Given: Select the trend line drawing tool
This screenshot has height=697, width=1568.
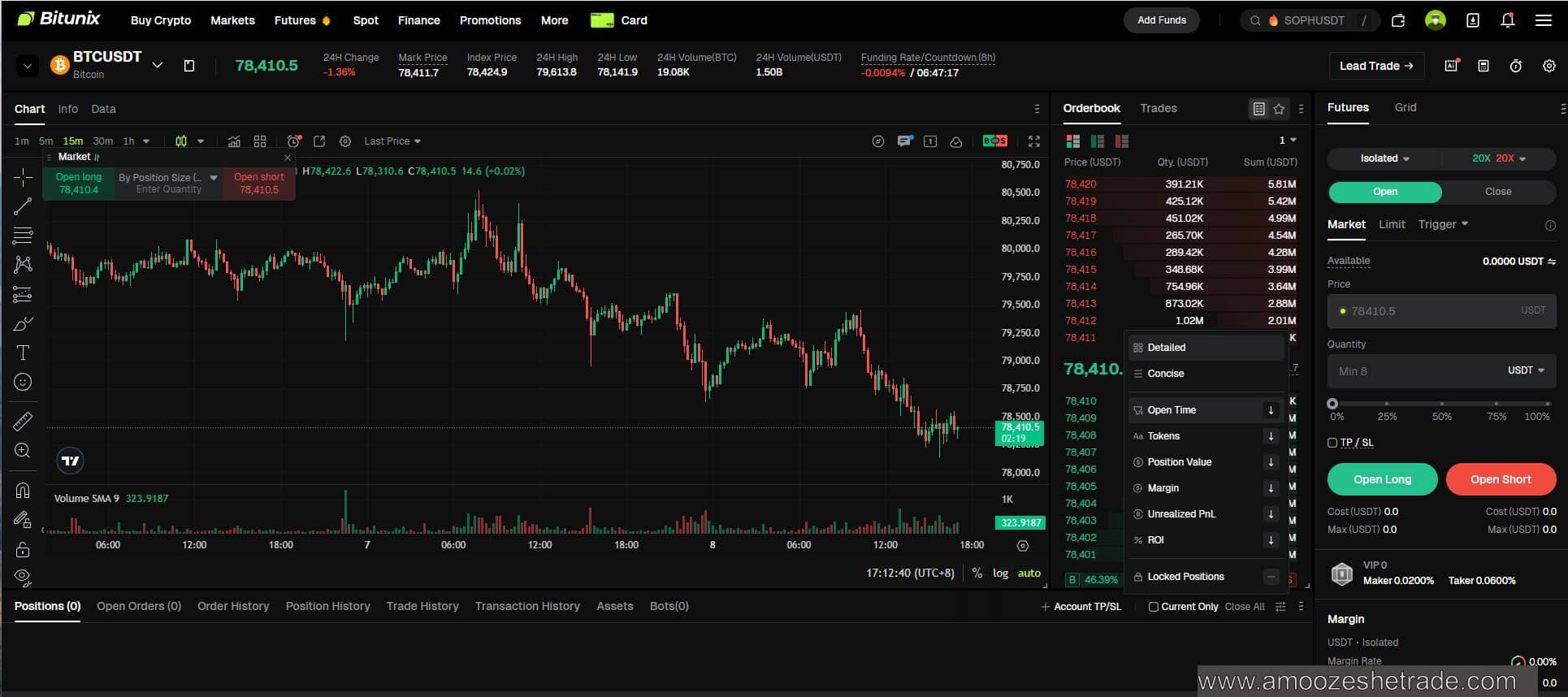Looking at the screenshot, I should (x=23, y=206).
